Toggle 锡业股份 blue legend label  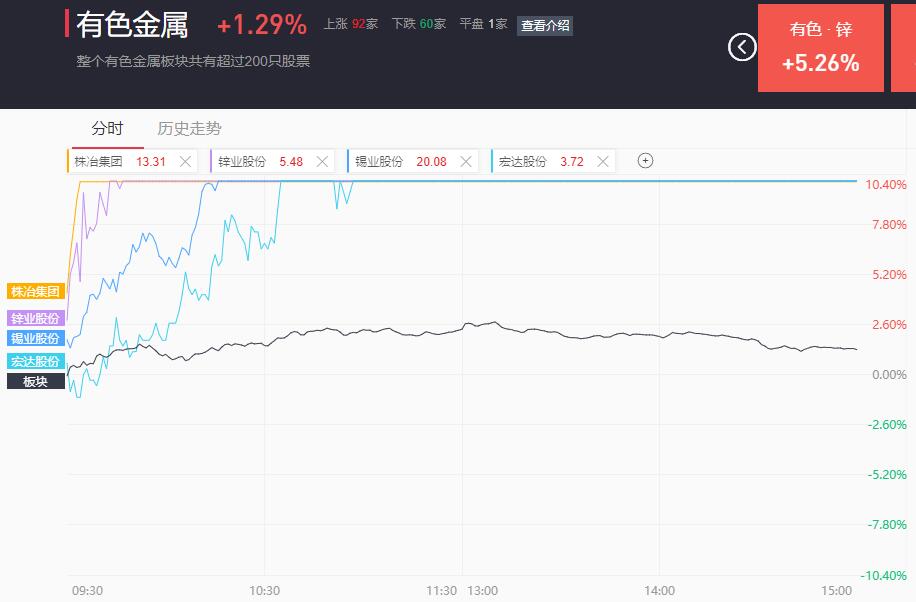point(36,338)
